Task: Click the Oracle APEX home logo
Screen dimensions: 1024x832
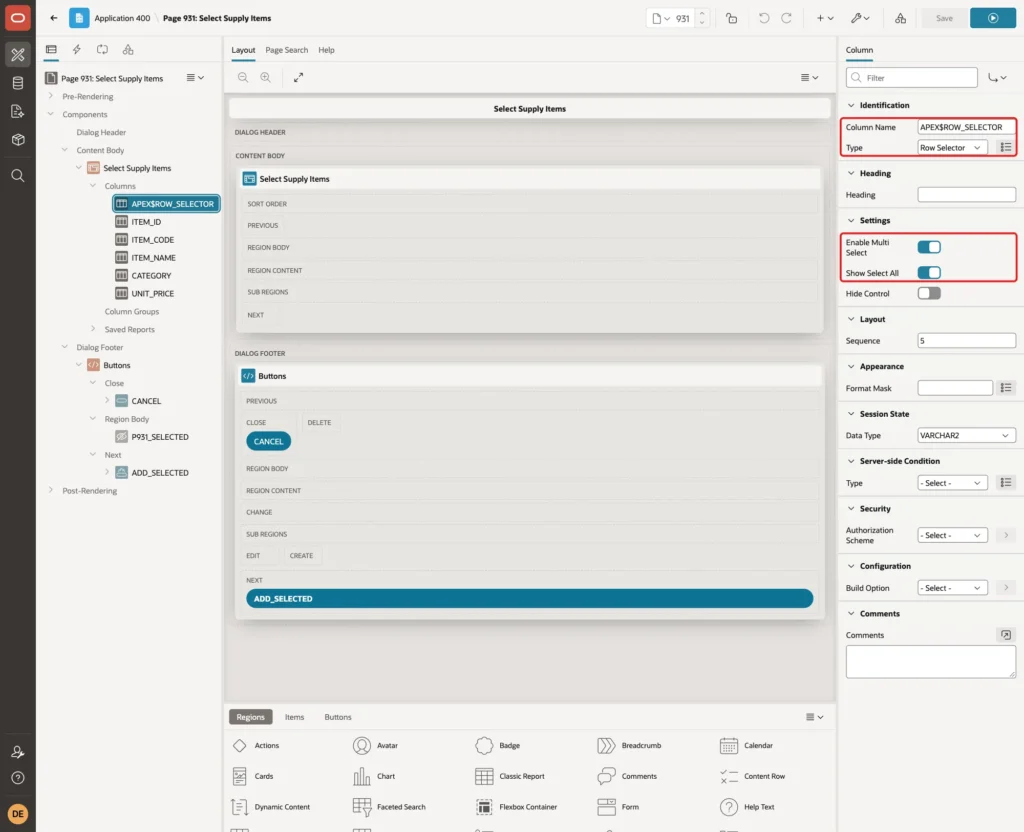Action: (x=18, y=18)
